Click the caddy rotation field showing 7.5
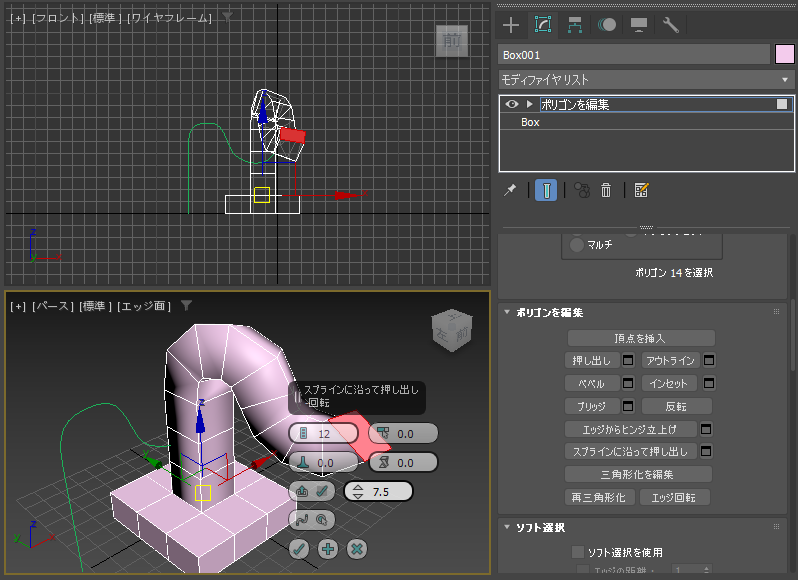The width and height of the screenshot is (798, 580). [379, 491]
